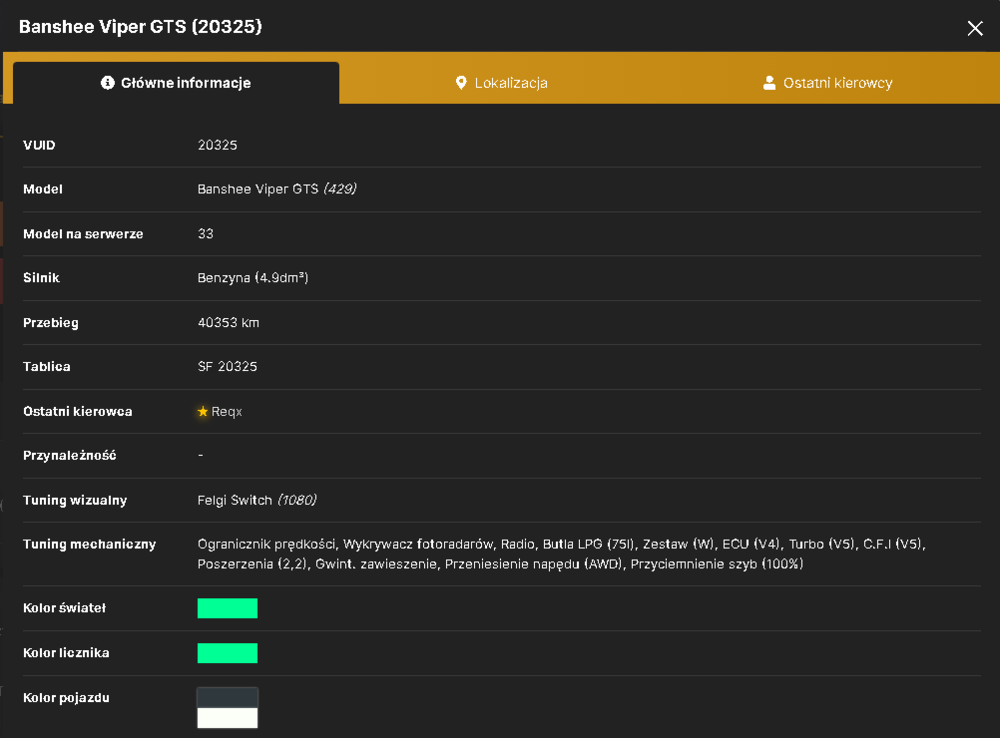Select the mileage value 40353 km

click(228, 322)
